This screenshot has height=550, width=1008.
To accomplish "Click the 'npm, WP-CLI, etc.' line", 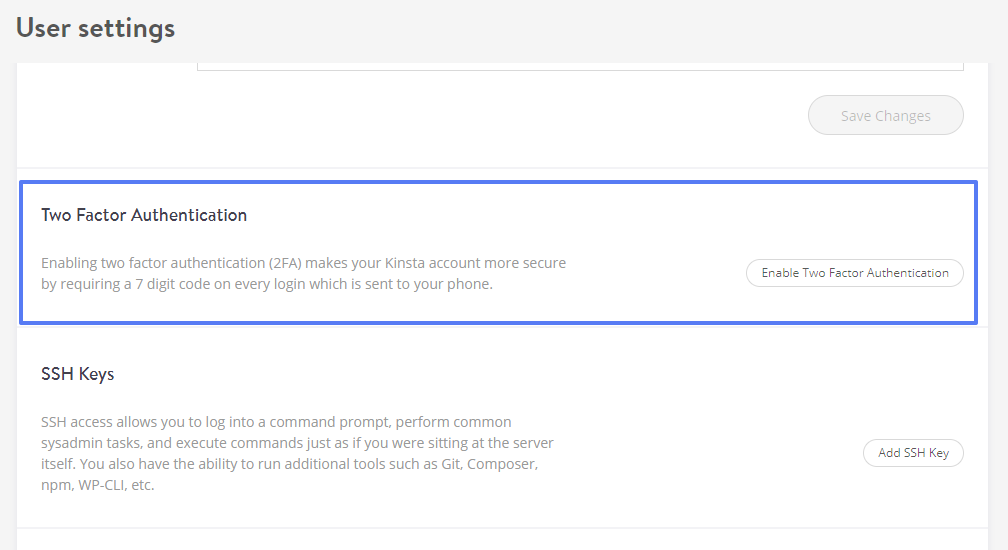I will (98, 485).
